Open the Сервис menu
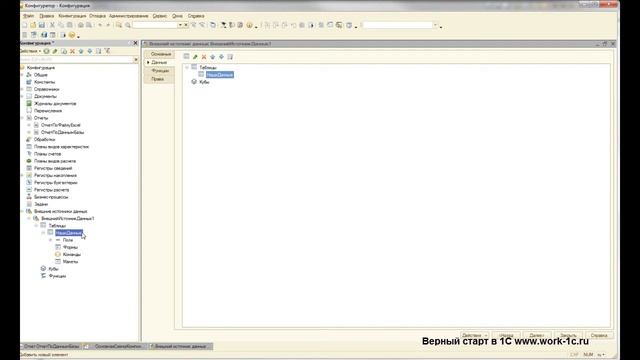Image resolution: width=640 pixels, height=360 pixels. coord(160,16)
